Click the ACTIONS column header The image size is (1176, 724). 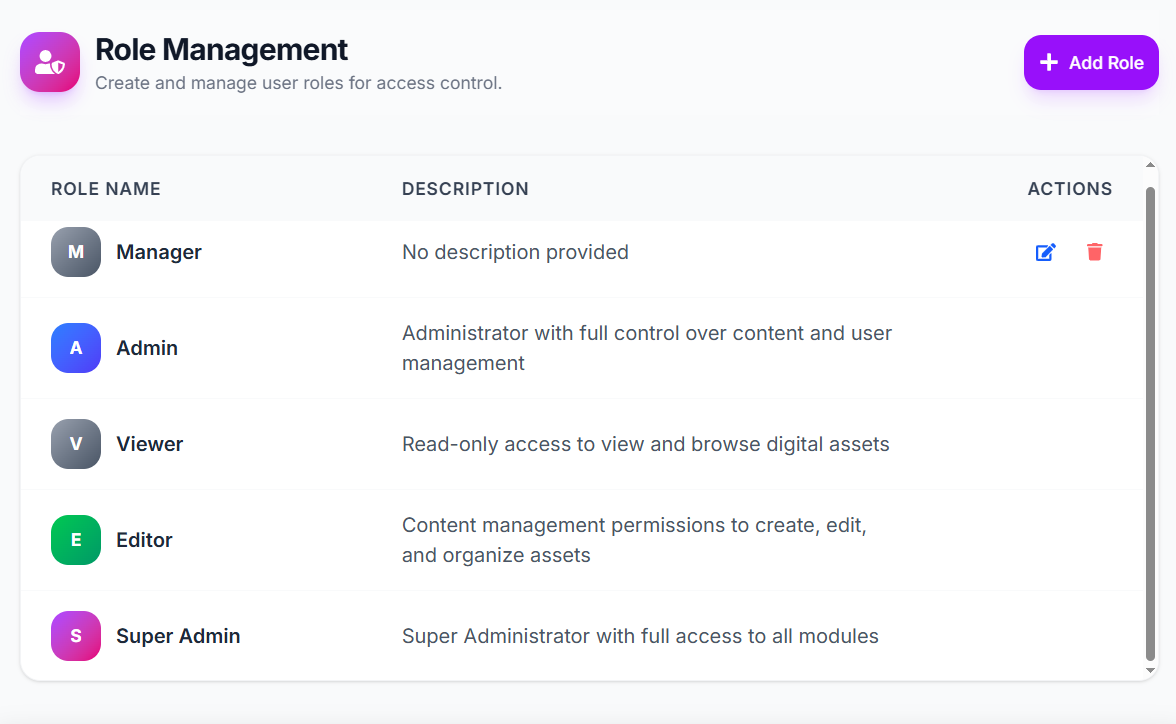pyautogui.click(x=1069, y=189)
